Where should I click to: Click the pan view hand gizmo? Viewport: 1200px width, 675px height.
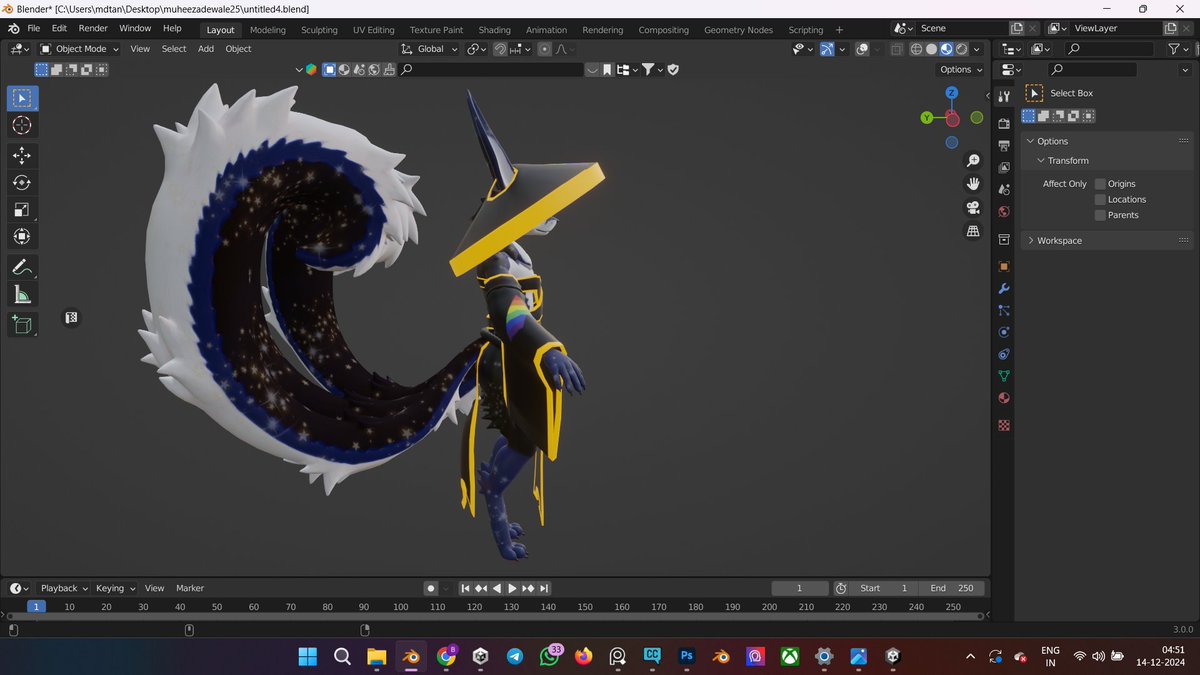tap(972, 184)
